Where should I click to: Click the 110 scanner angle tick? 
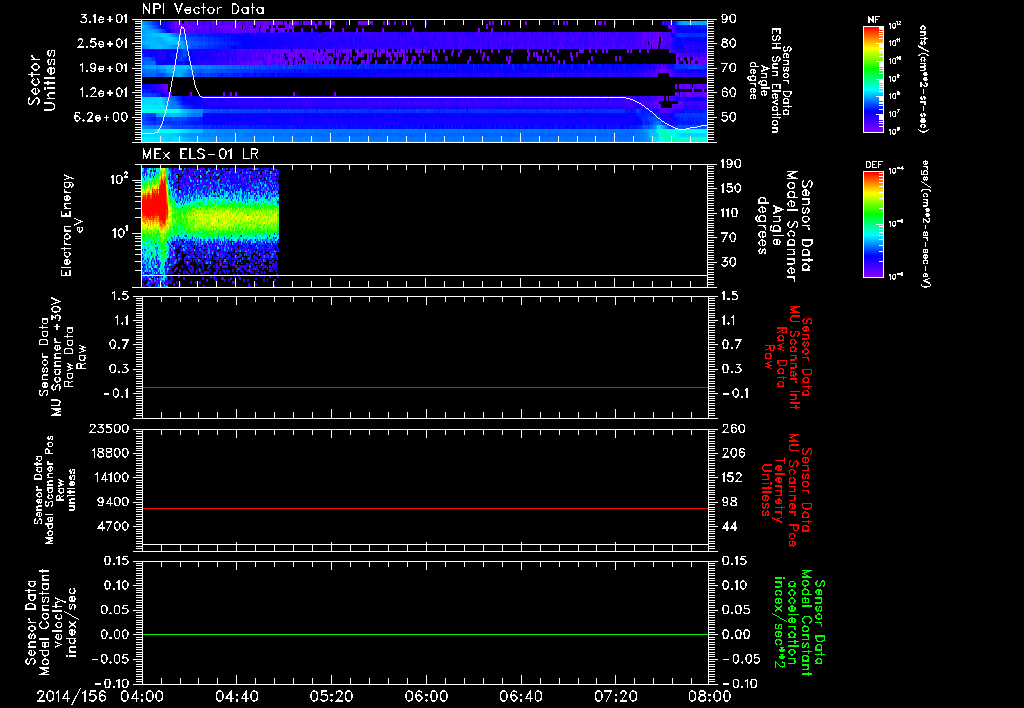tap(732, 213)
